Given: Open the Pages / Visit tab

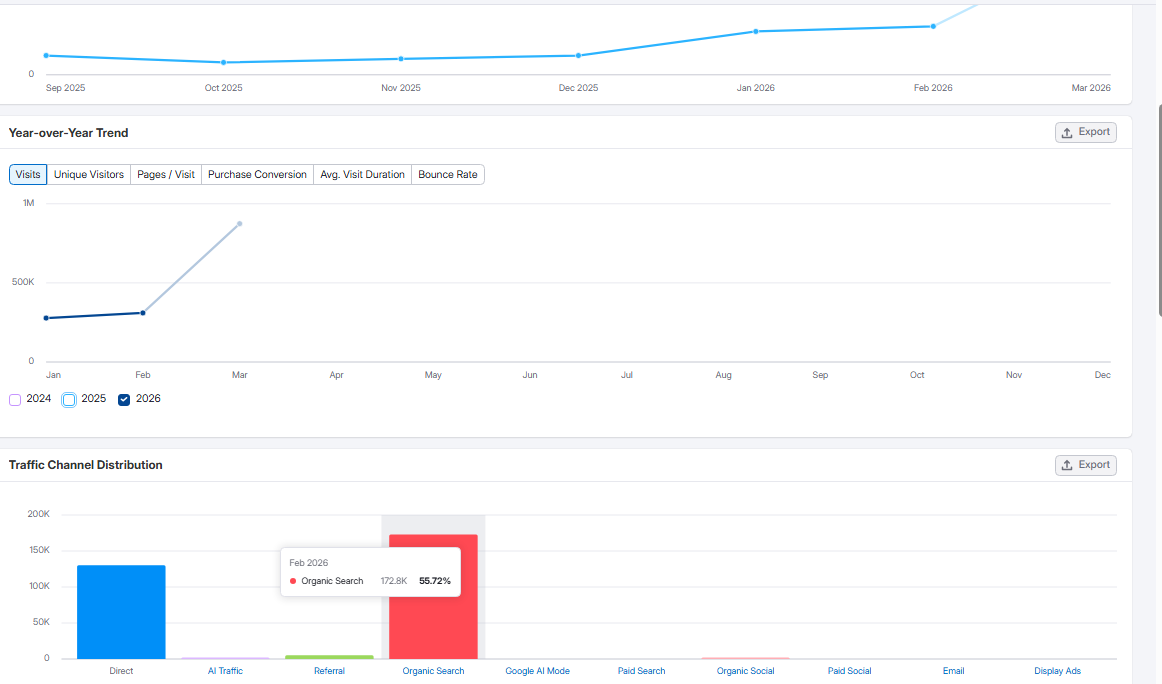Looking at the screenshot, I should pos(166,174).
